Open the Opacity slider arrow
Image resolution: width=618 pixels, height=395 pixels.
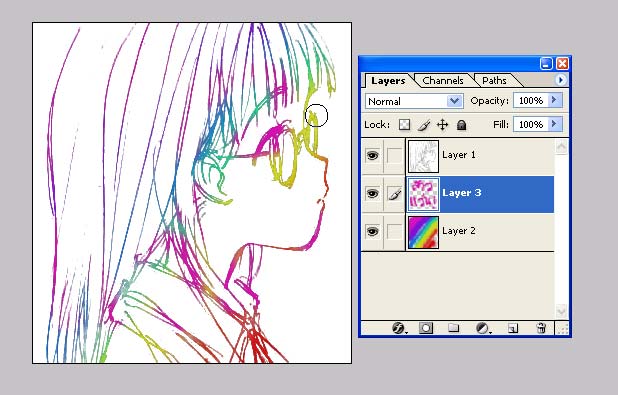coord(555,100)
